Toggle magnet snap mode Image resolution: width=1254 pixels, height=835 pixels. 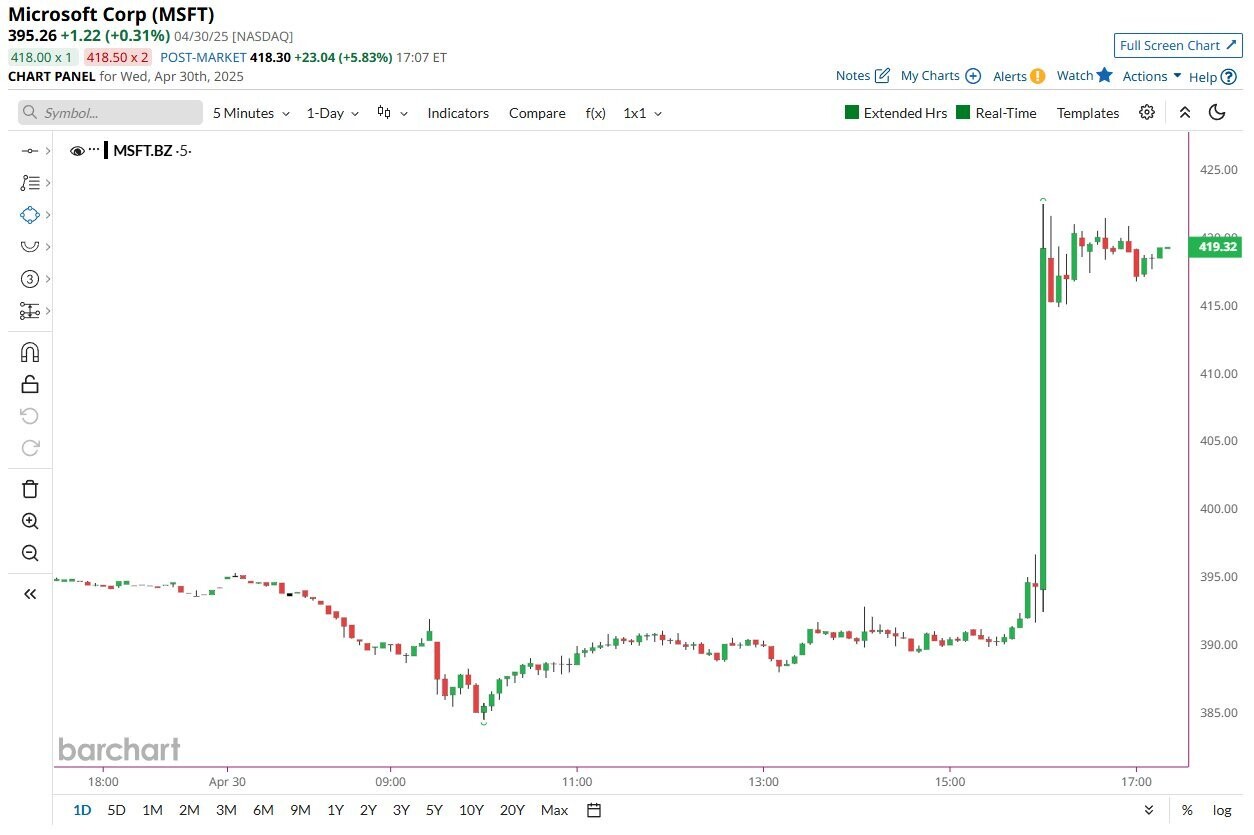[x=30, y=352]
